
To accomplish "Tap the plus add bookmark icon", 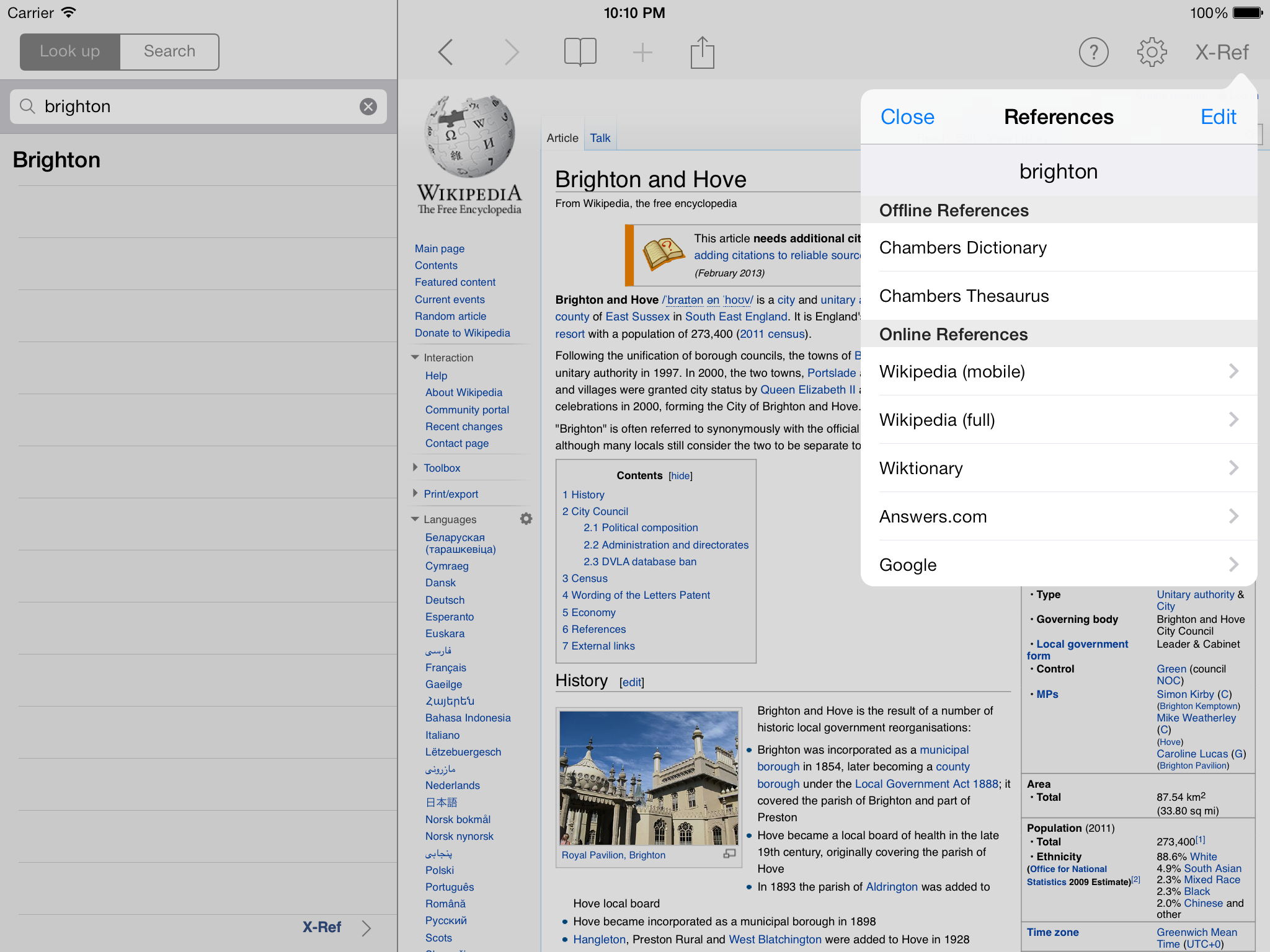I will click(642, 53).
